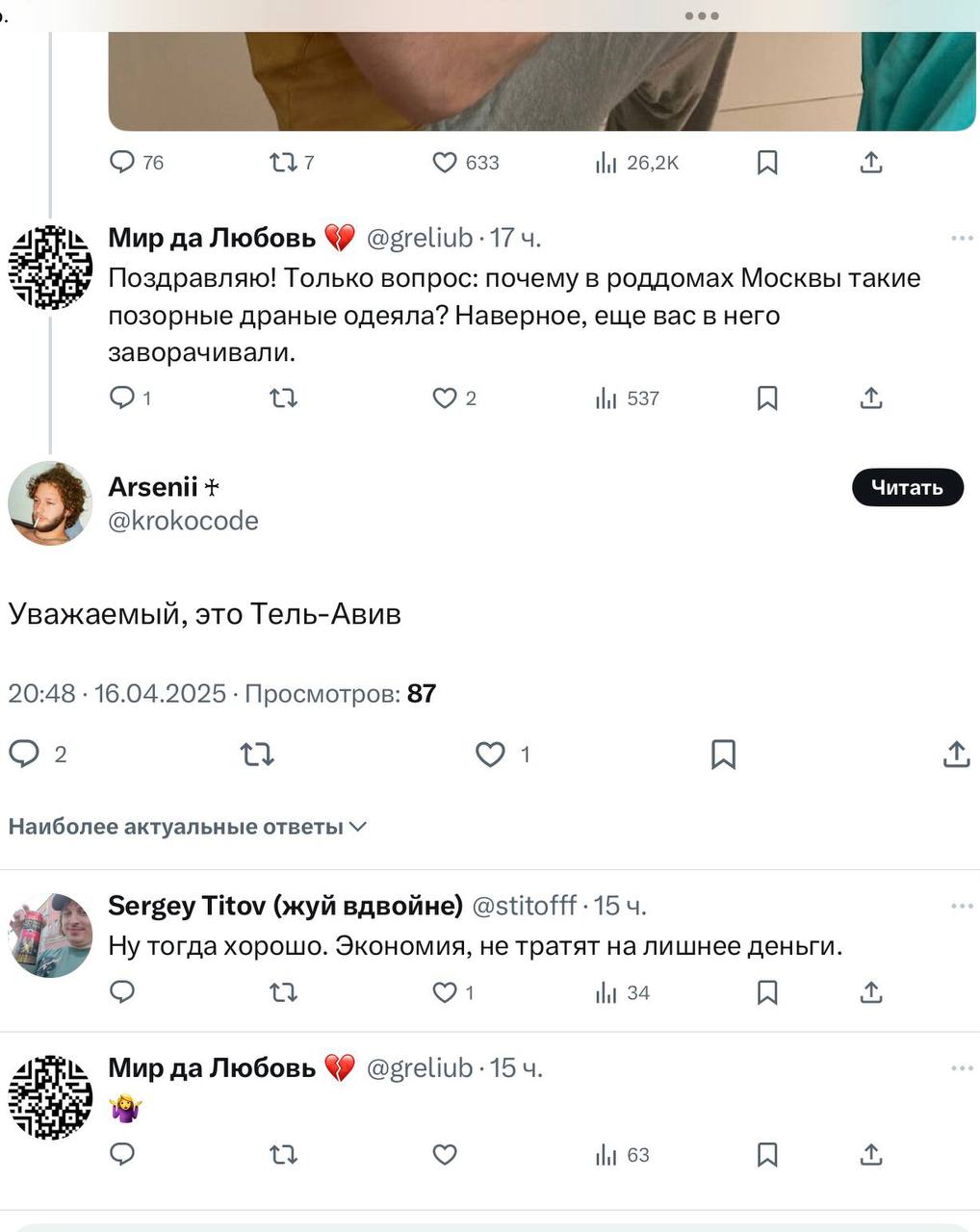
Task: Like the main tweet by Arsenii
Action: click(491, 755)
